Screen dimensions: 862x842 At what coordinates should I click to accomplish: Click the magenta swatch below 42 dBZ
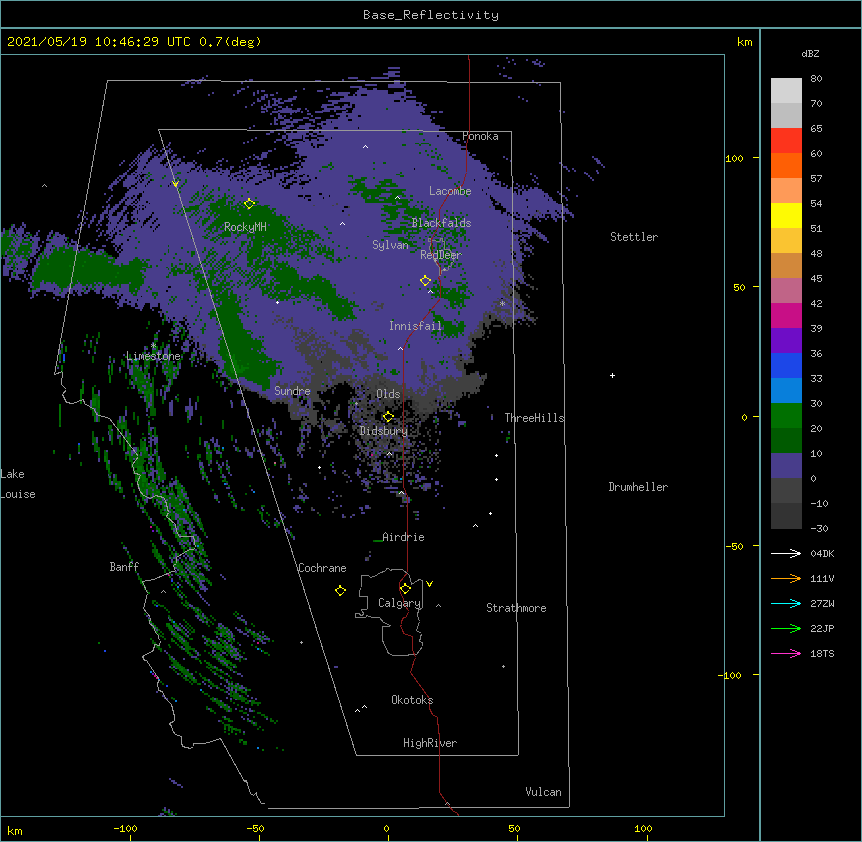click(786, 315)
